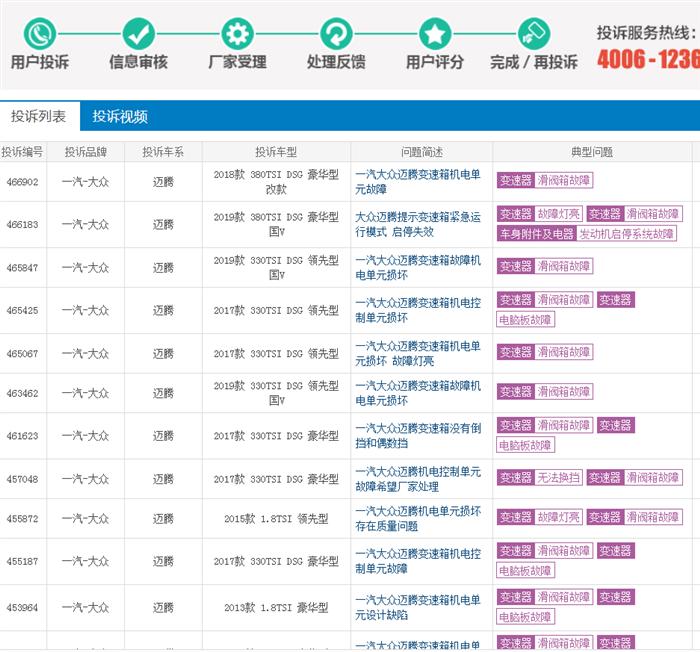Click the 厂家受理 gear icon
The image size is (700, 652).
(x=237, y=34)
